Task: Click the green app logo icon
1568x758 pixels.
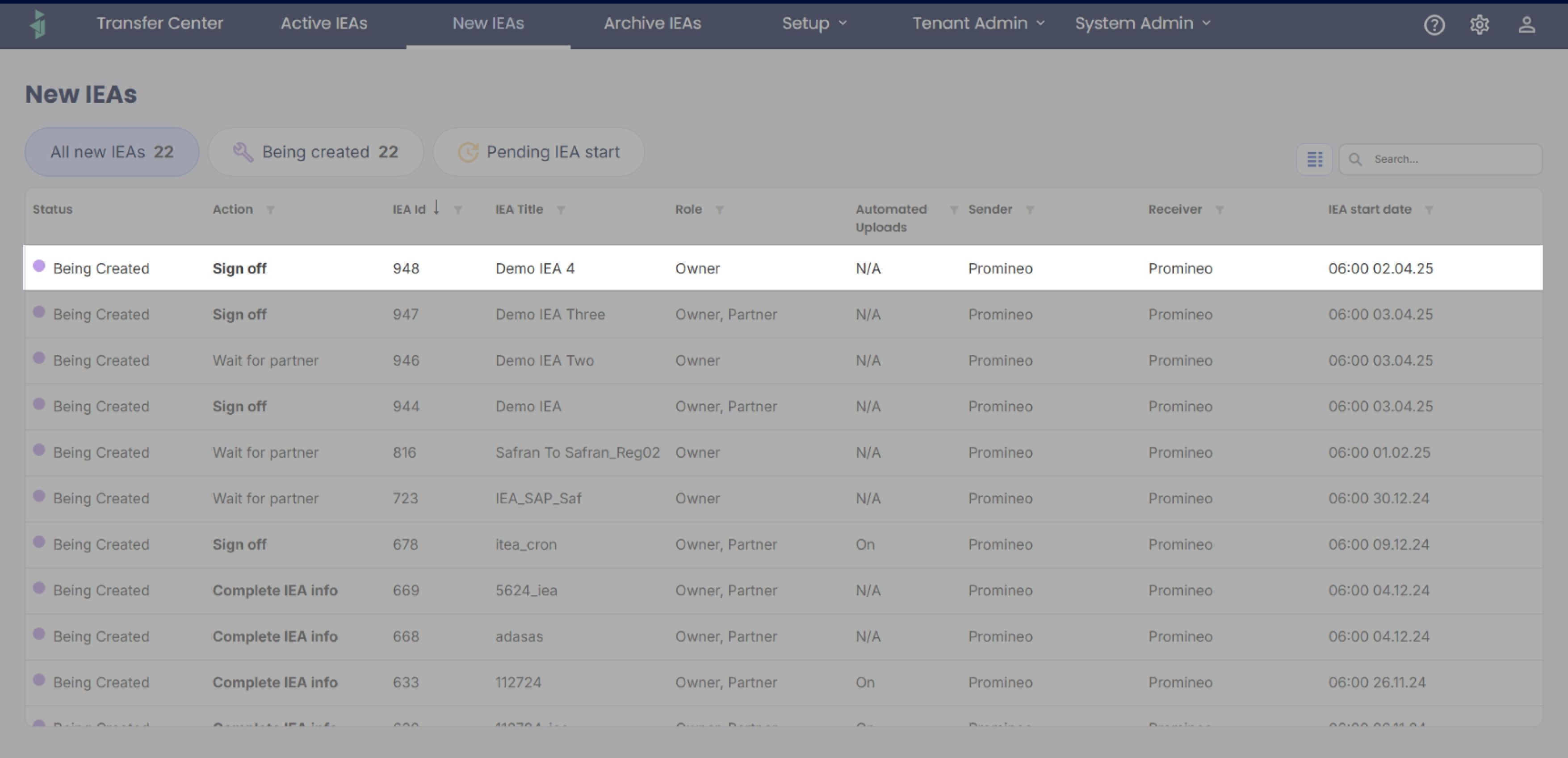Action: coord(38,24)
